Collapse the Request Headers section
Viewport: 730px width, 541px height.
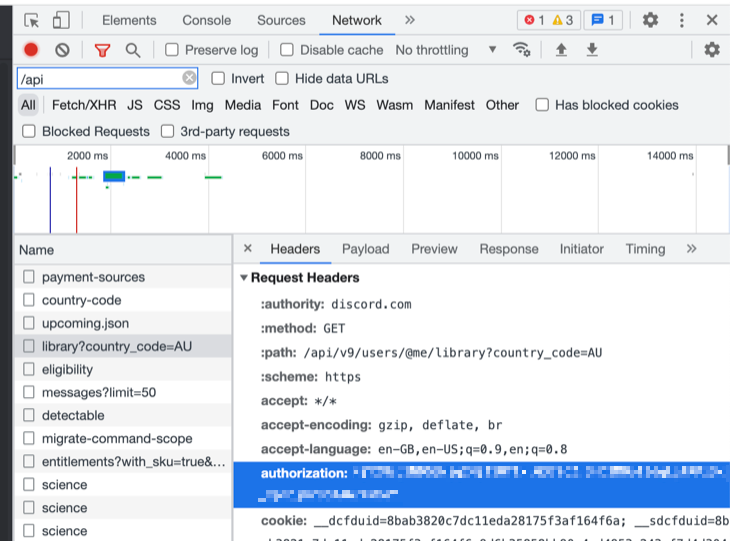pyautogui.click(x=245, y=278)
